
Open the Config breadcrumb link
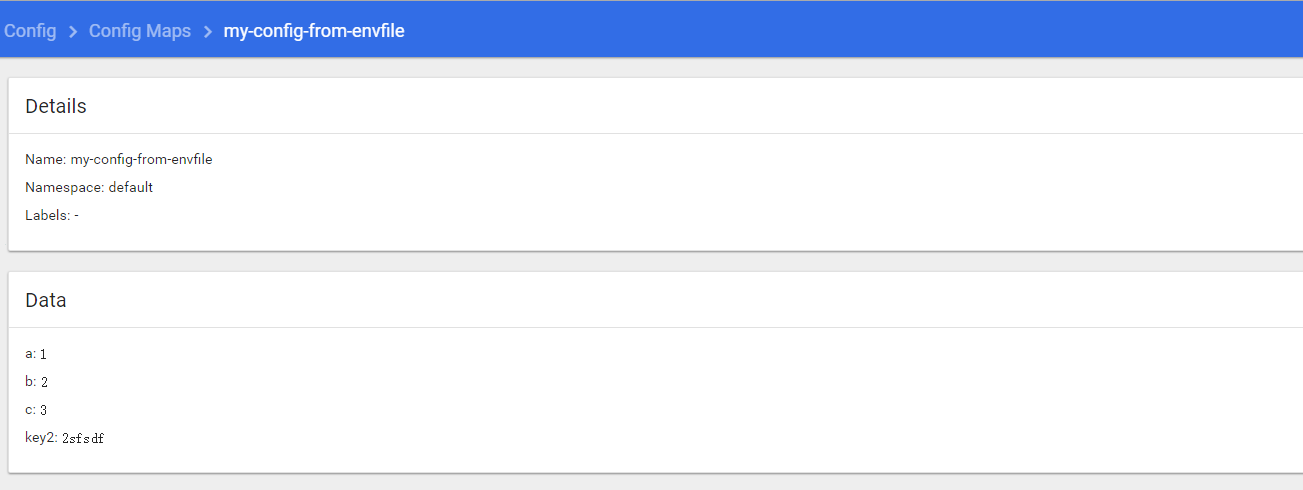pyautogui.click(x=30, y=31)
